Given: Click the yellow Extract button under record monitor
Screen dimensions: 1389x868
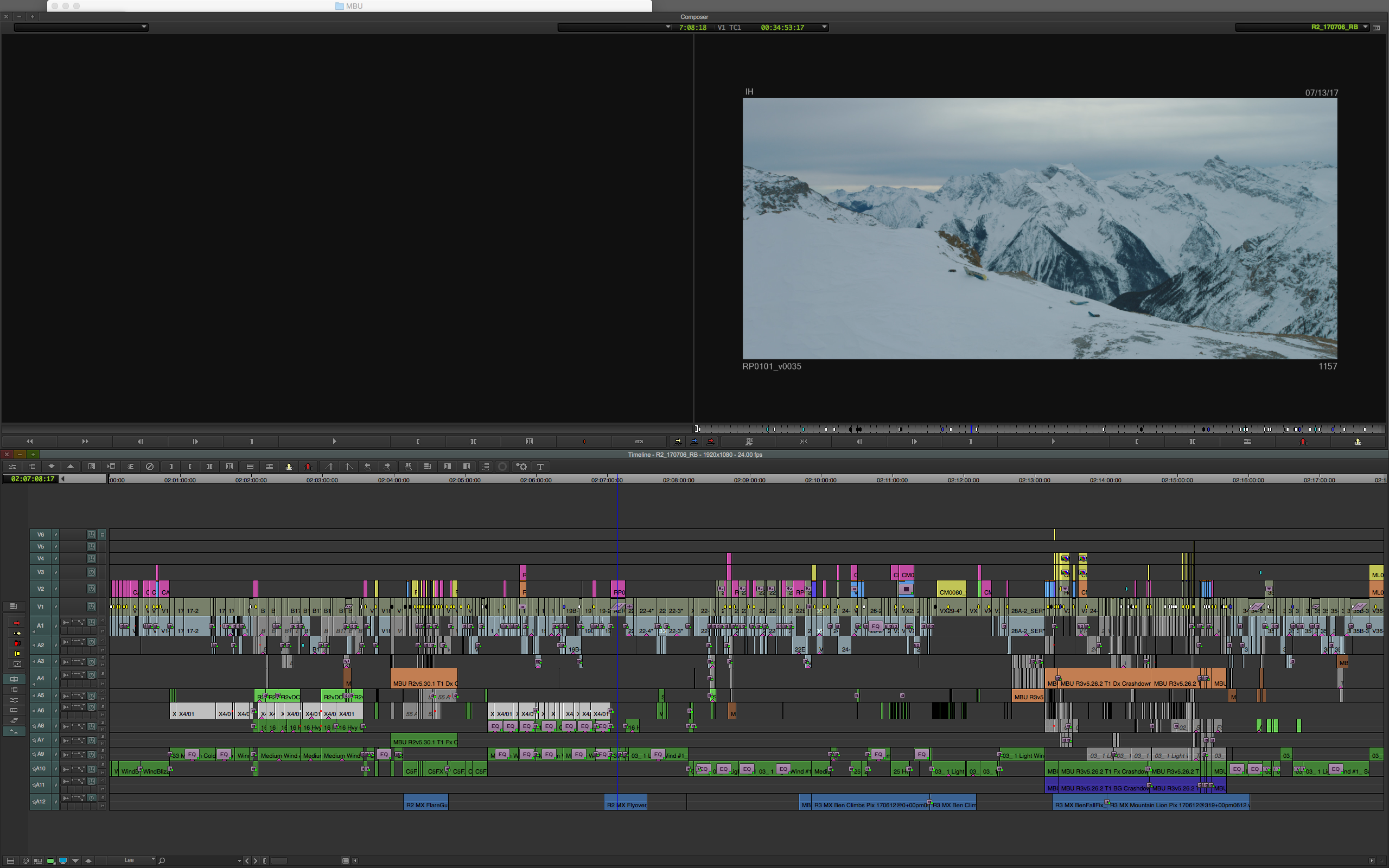Looking at the screenshot, I should 1358,442.
